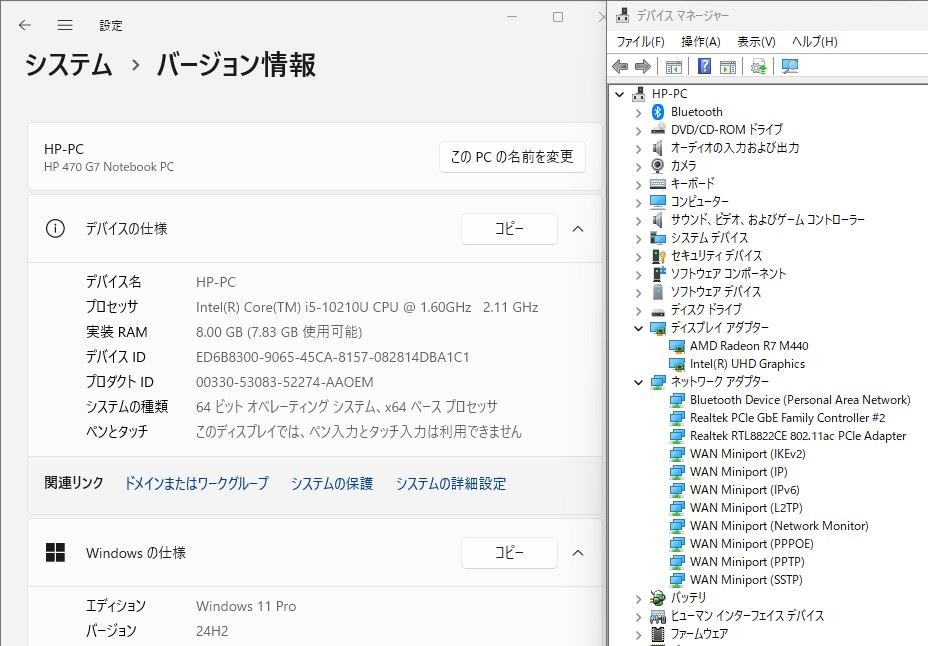Screen dimensions: 928x646
Task: Select Intel(R) UHD Graphics adapter
Action: 747,364
